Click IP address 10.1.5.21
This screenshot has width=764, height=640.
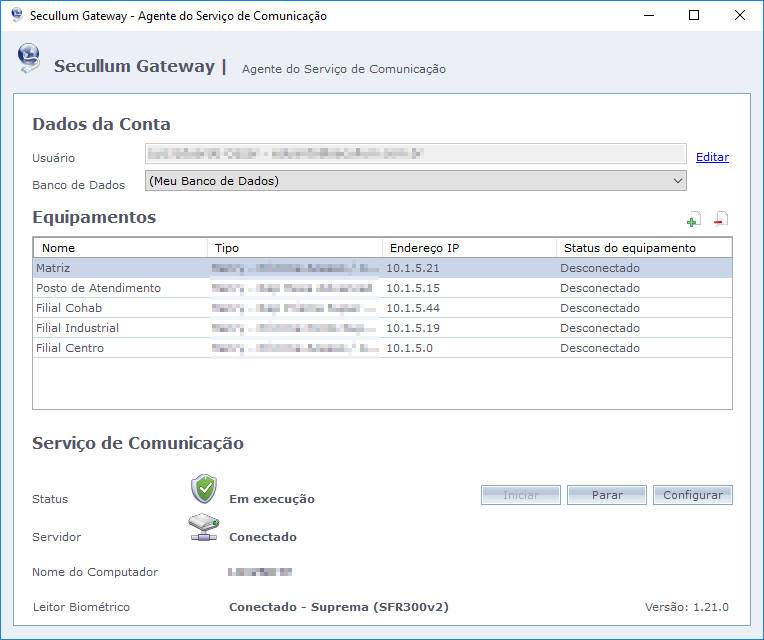[413, 268]
